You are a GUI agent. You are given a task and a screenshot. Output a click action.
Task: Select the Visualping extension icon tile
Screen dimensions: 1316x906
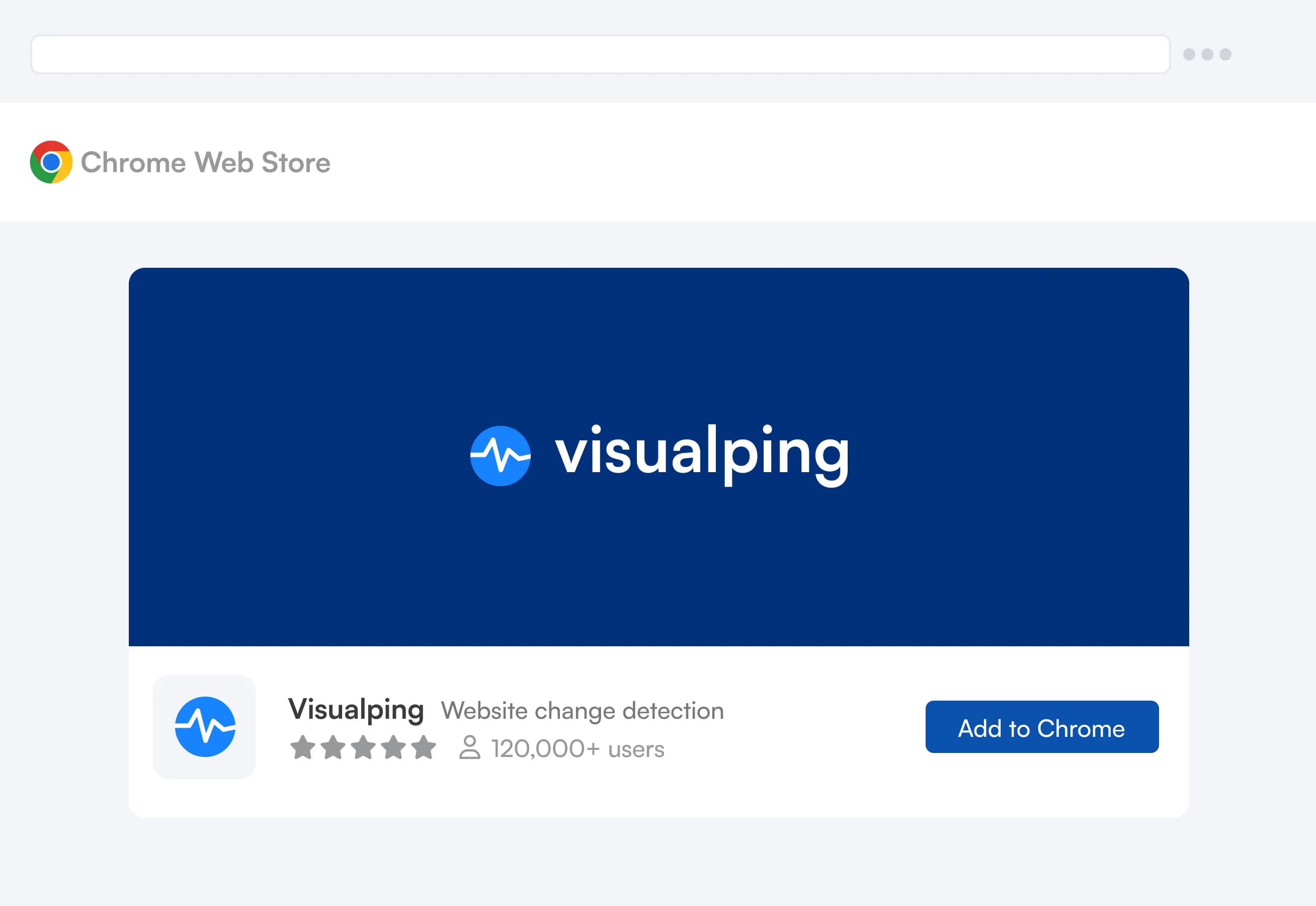coord(204,727)
